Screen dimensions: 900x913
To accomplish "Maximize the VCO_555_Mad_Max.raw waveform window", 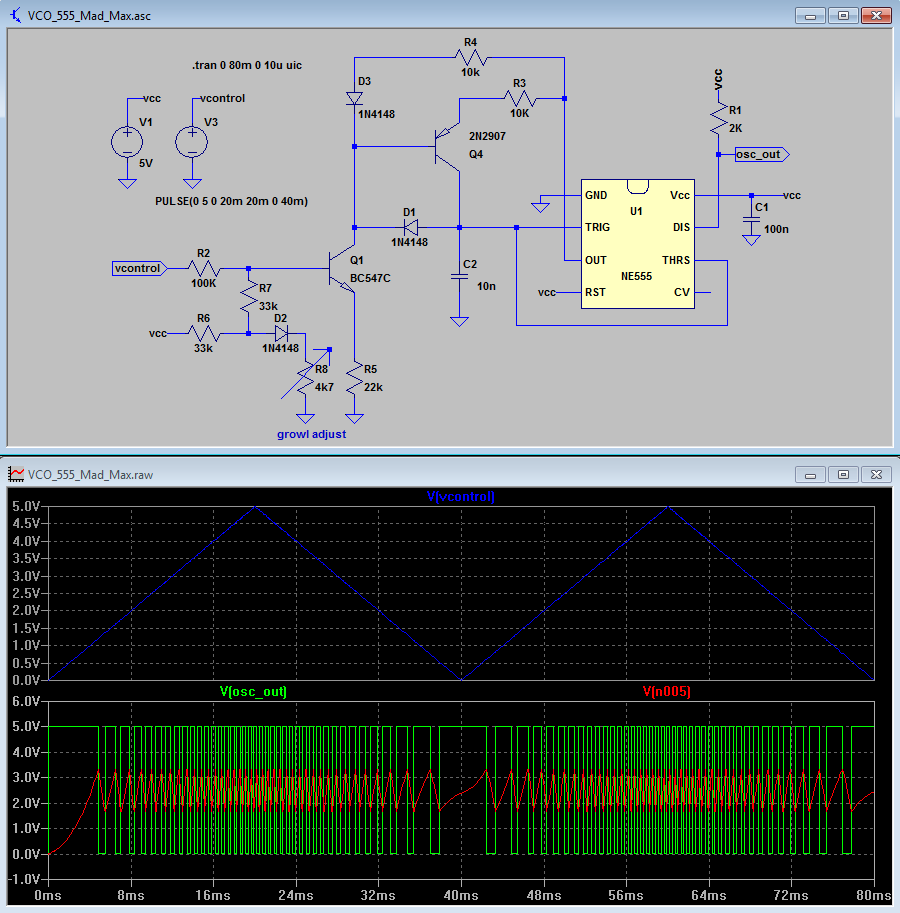I will (843, 474).
